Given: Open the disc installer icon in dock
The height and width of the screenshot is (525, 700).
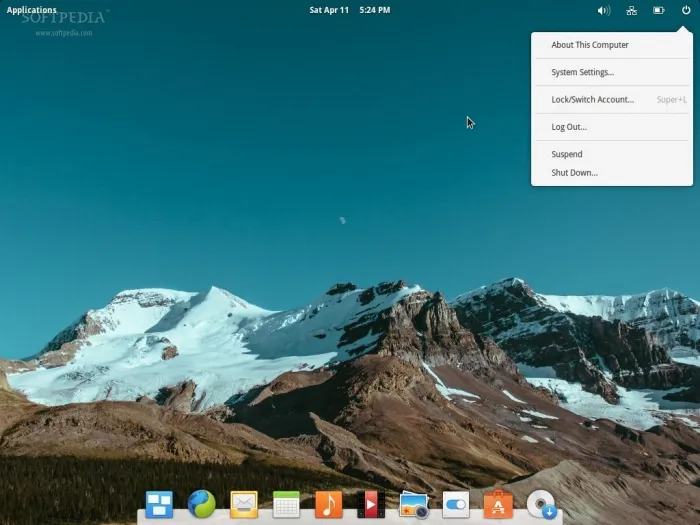Looking at the screenshot, I should 541,504.
